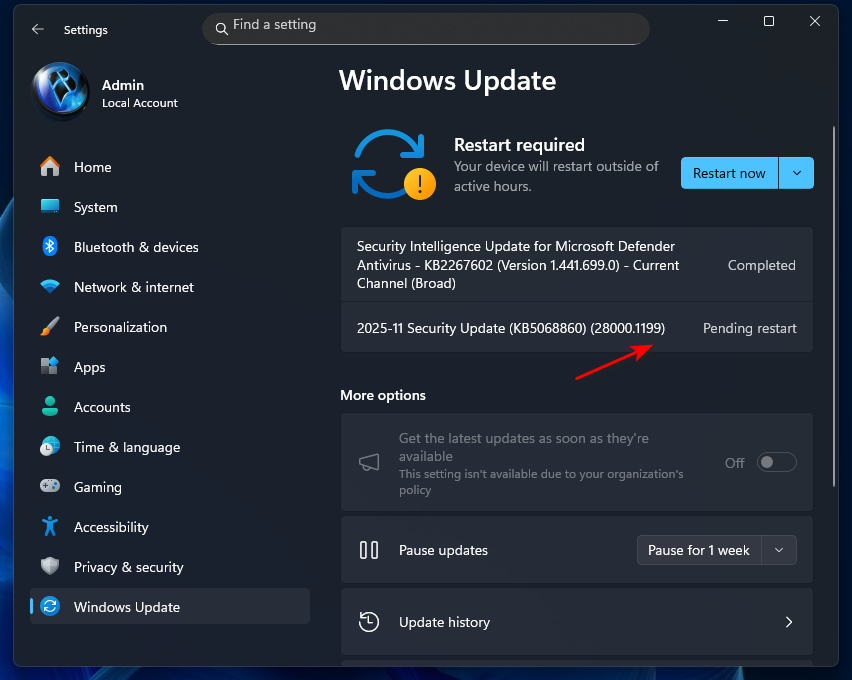This screenshot has height=680, width=852.
Task: Click the megaphone icon for latest updates
Action: (369, 463)
